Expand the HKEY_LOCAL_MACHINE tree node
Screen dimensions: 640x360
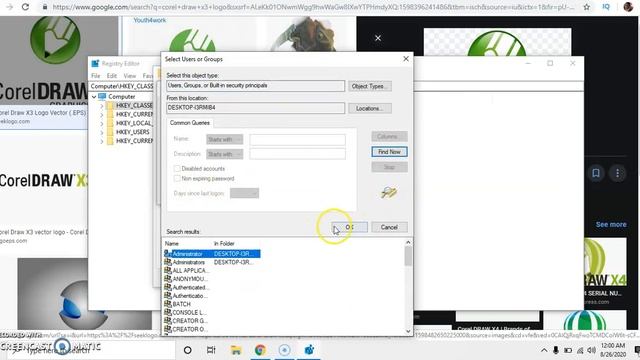point(102,123)
